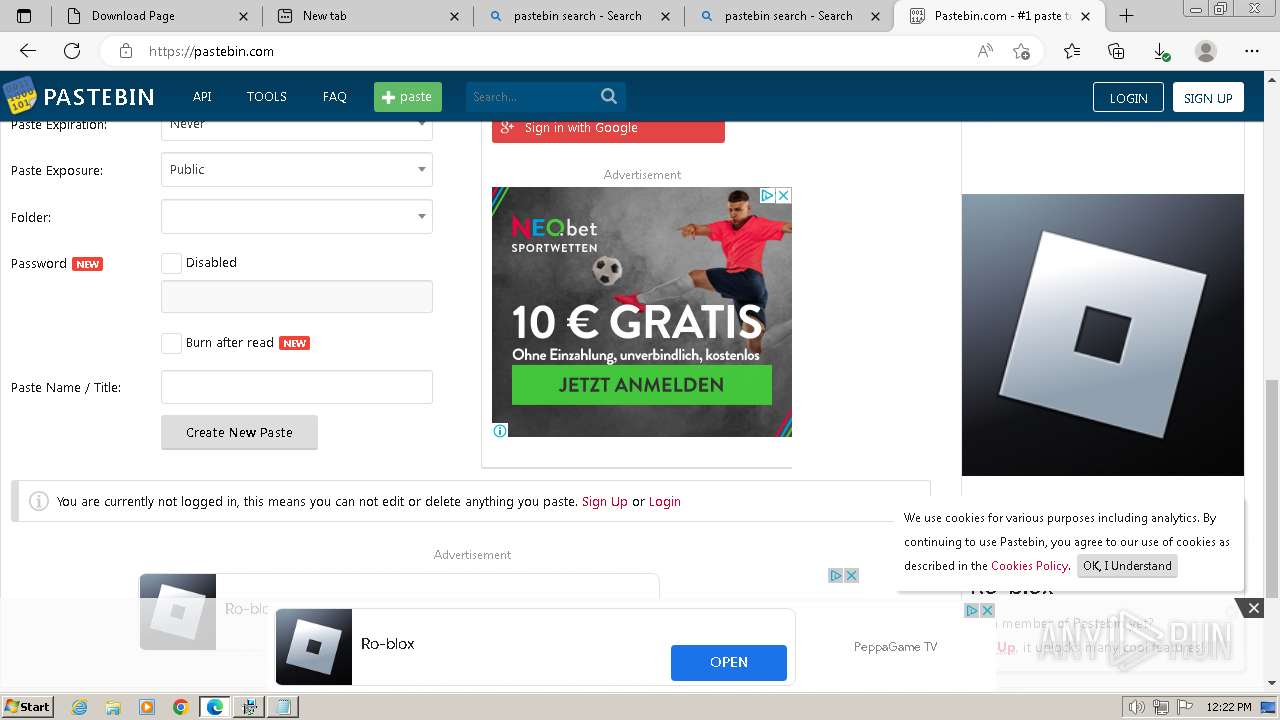Open media player from taskbar

click(147, 707)
